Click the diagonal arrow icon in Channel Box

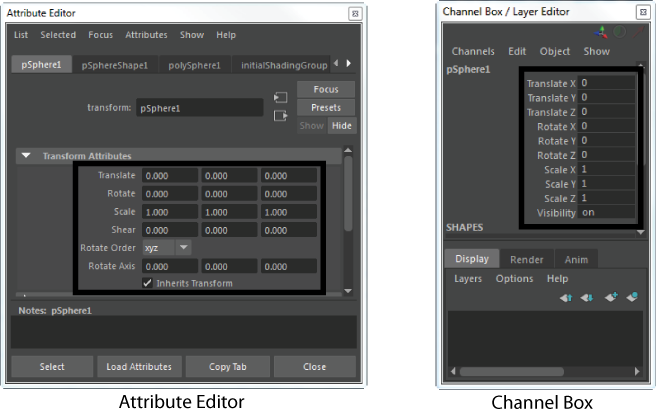(x=638, y=32)
